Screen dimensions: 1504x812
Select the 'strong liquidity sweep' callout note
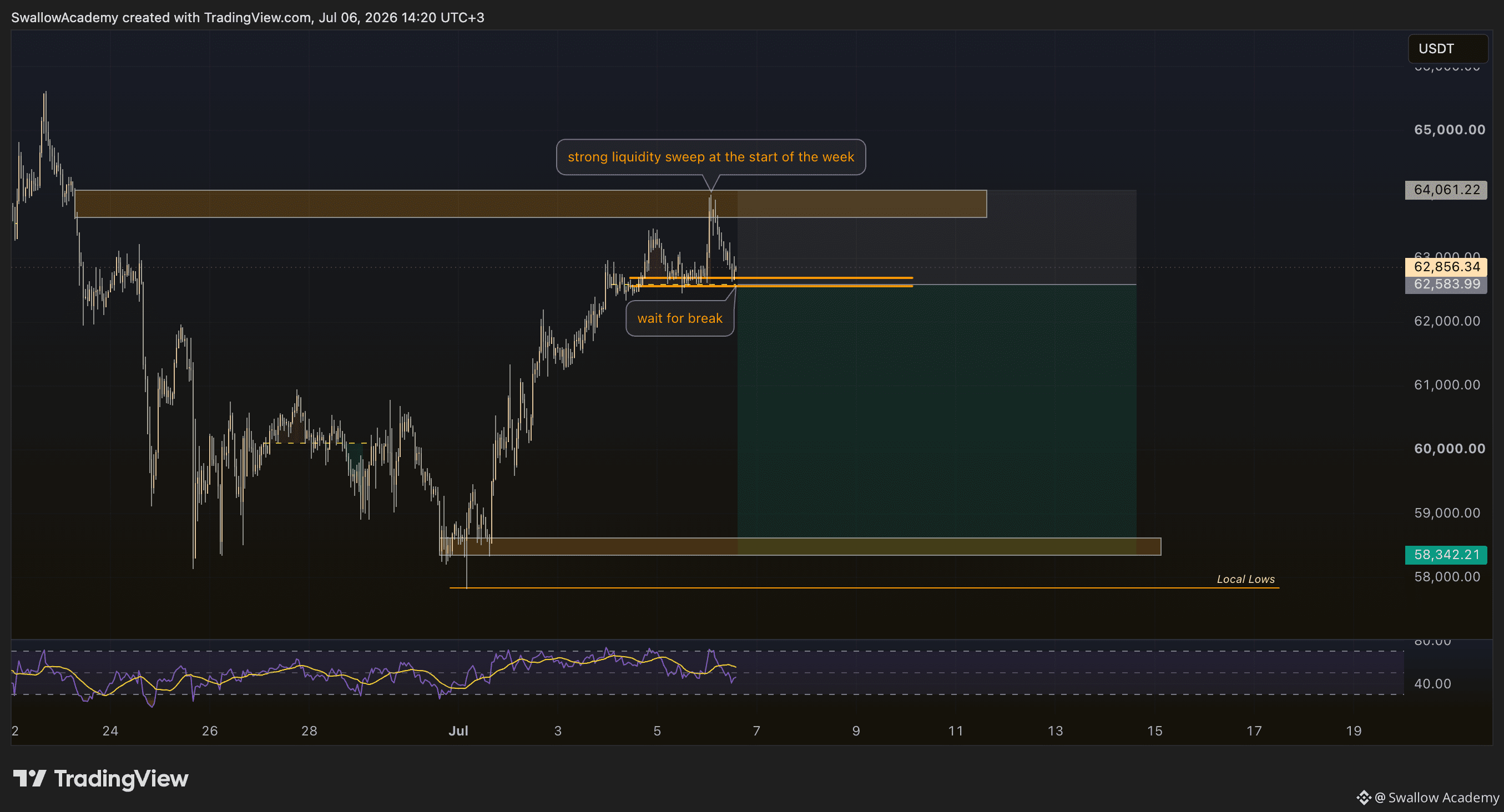(x=710, y=157)
